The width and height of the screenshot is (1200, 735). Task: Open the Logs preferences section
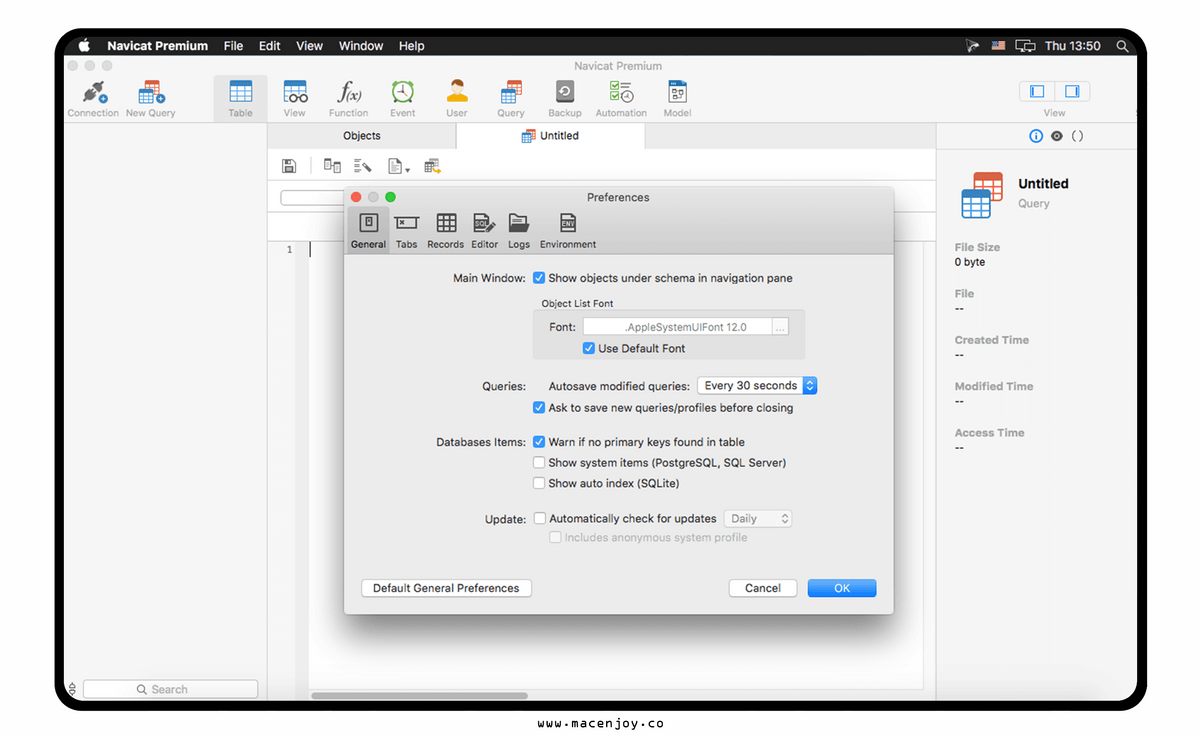click(x=519, y=230)
